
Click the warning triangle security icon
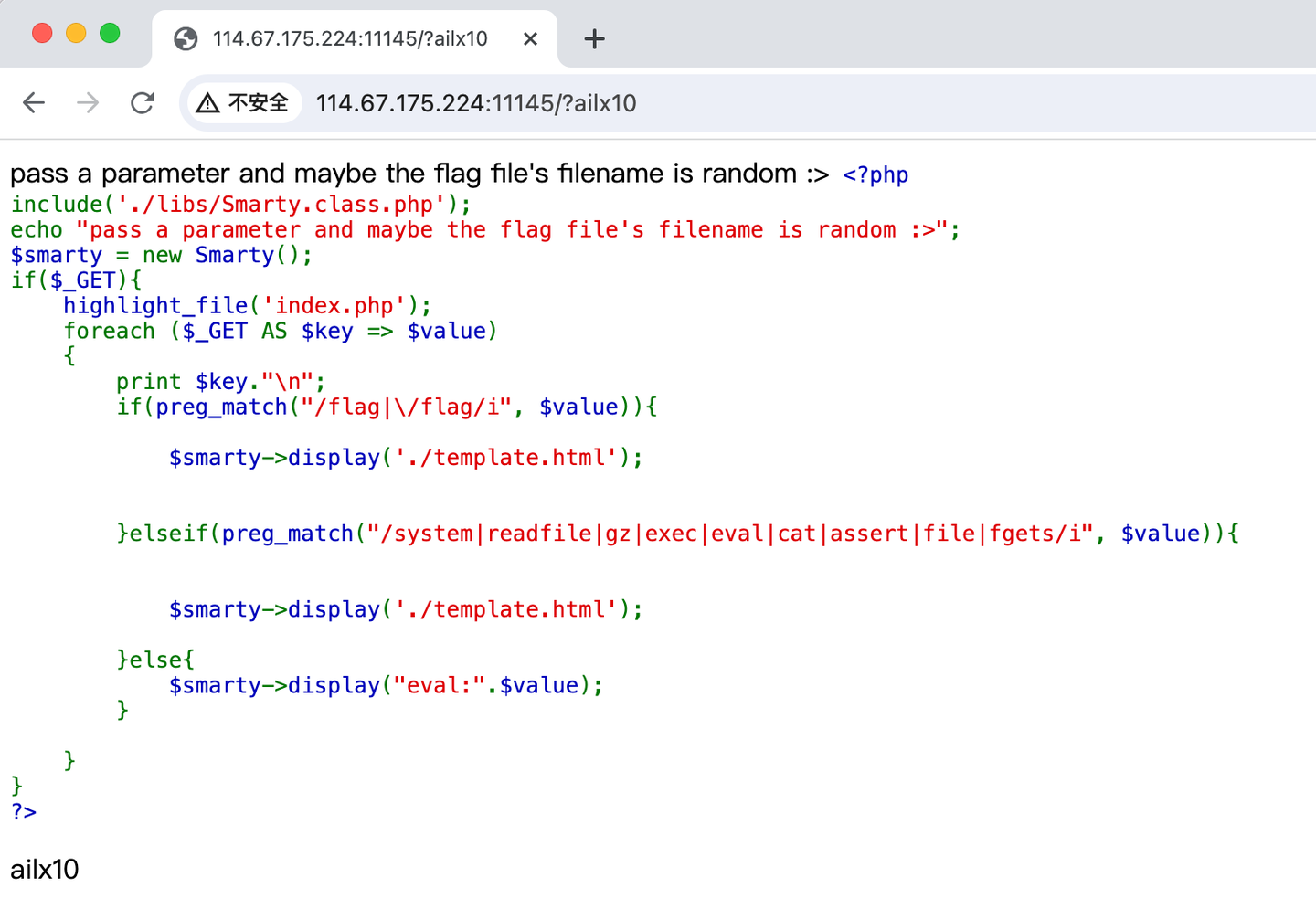[208, 103]
